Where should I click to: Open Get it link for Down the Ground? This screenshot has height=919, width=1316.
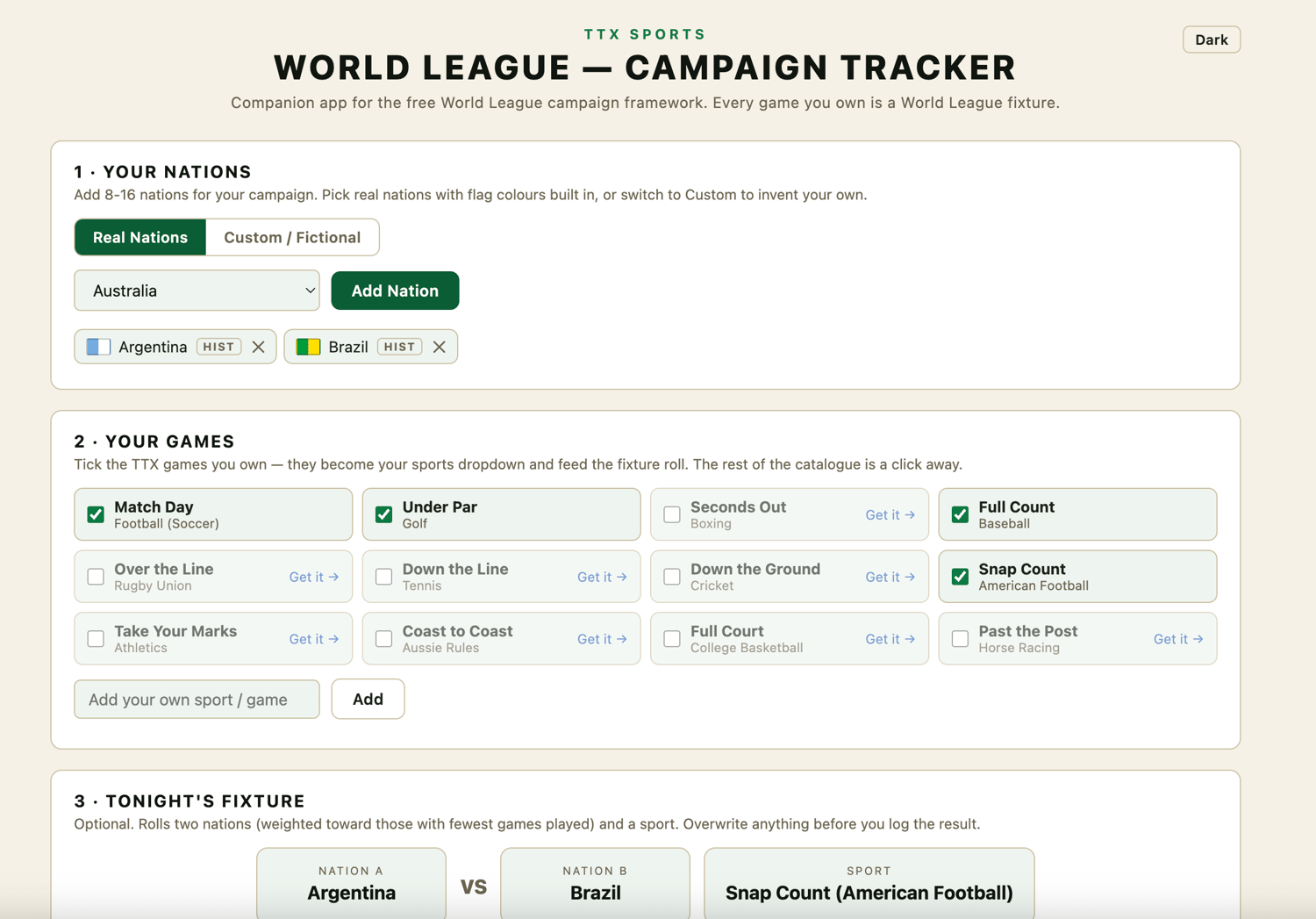click(x=890, y=577)
